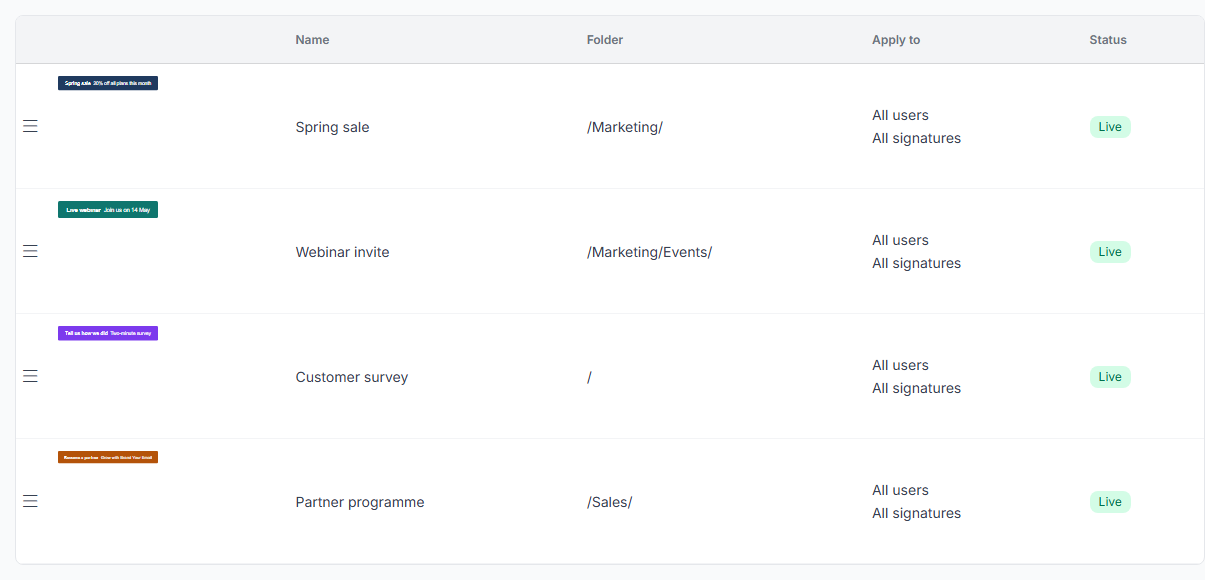
Task: Select the Customer survey name
Action: [352, 377]
